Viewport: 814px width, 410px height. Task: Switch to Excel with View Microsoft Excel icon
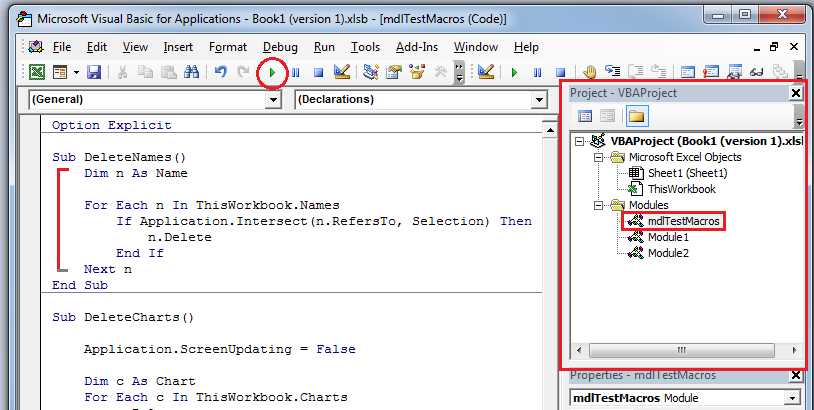tap(36, 72)
